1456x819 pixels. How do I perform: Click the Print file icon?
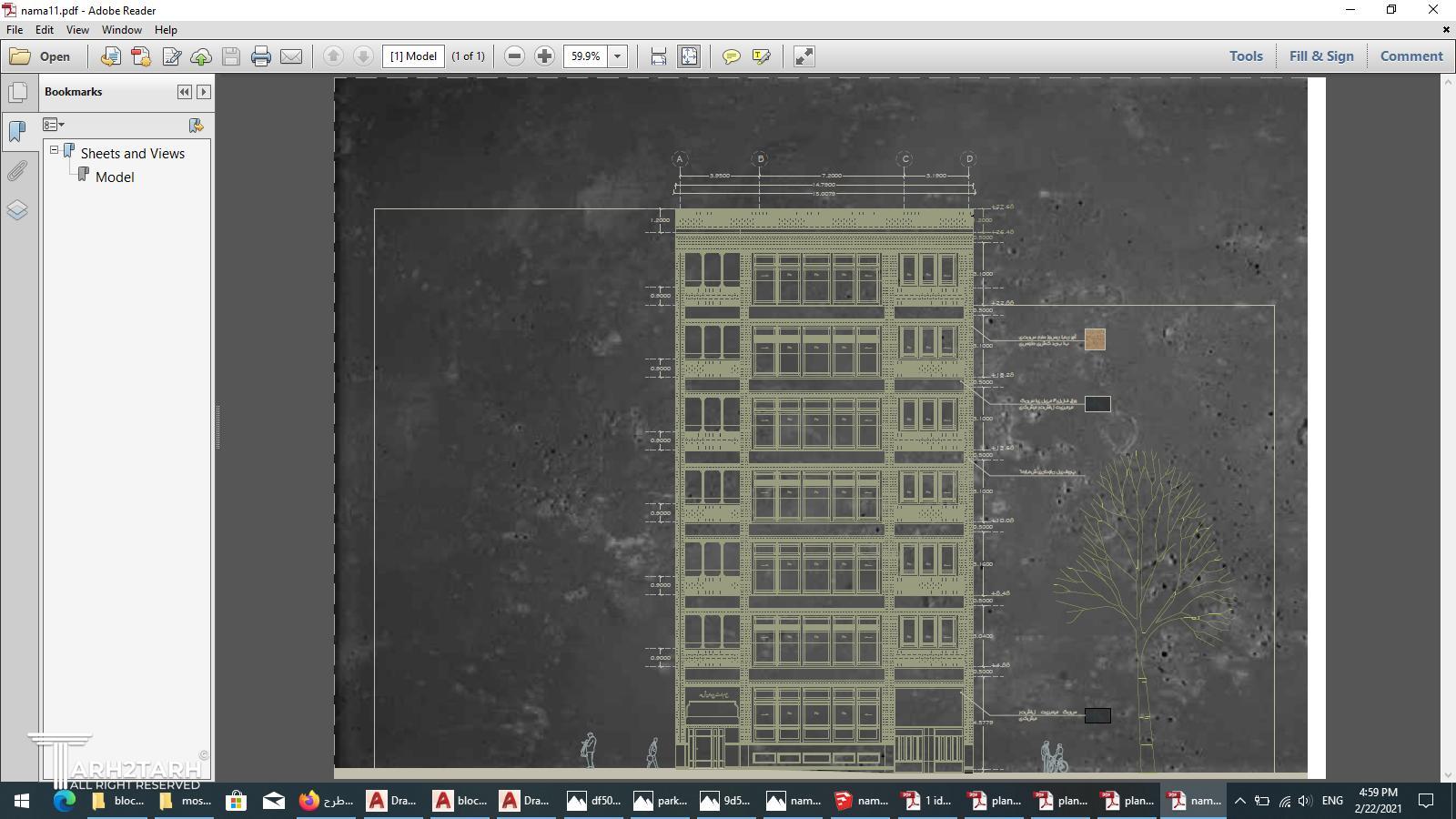[x=261, y=56]
